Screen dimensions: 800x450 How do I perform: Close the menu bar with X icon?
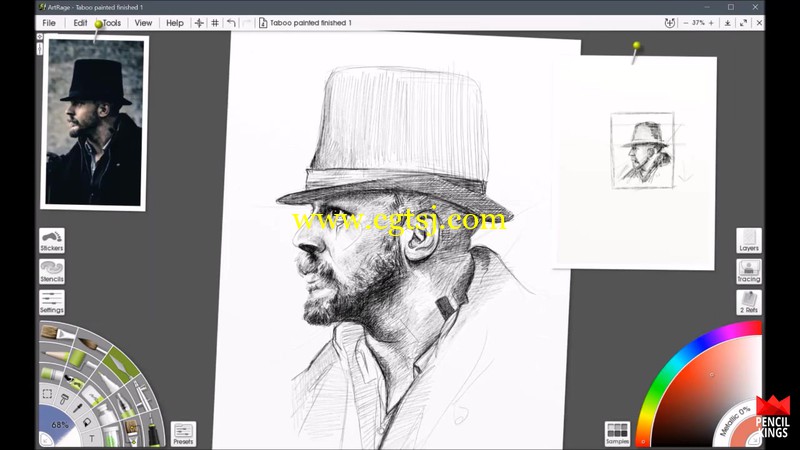click(x=759, y=23)
